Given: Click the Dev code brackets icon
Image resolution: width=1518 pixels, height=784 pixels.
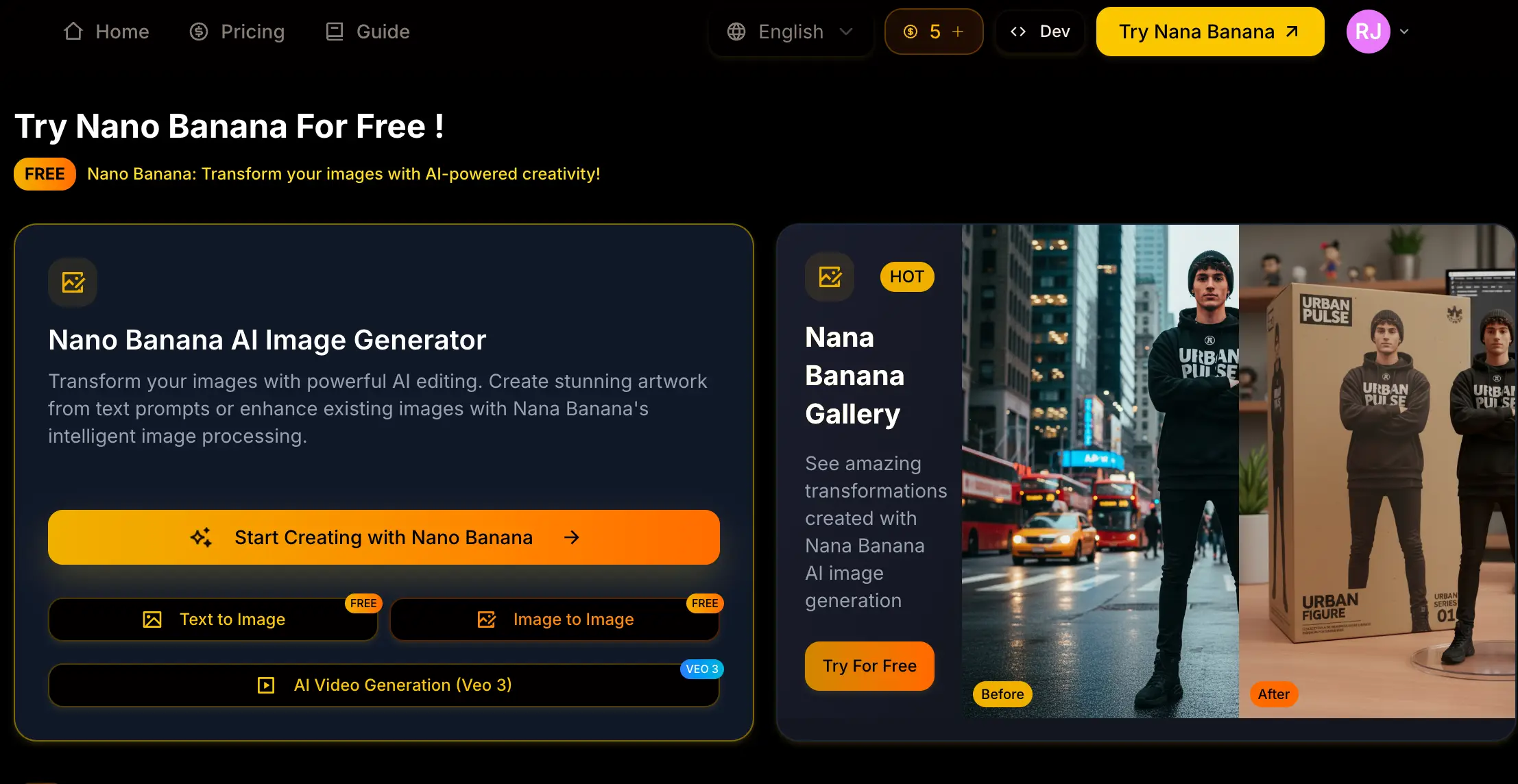Looking at the screenshot, I should tap(1018, 32).
